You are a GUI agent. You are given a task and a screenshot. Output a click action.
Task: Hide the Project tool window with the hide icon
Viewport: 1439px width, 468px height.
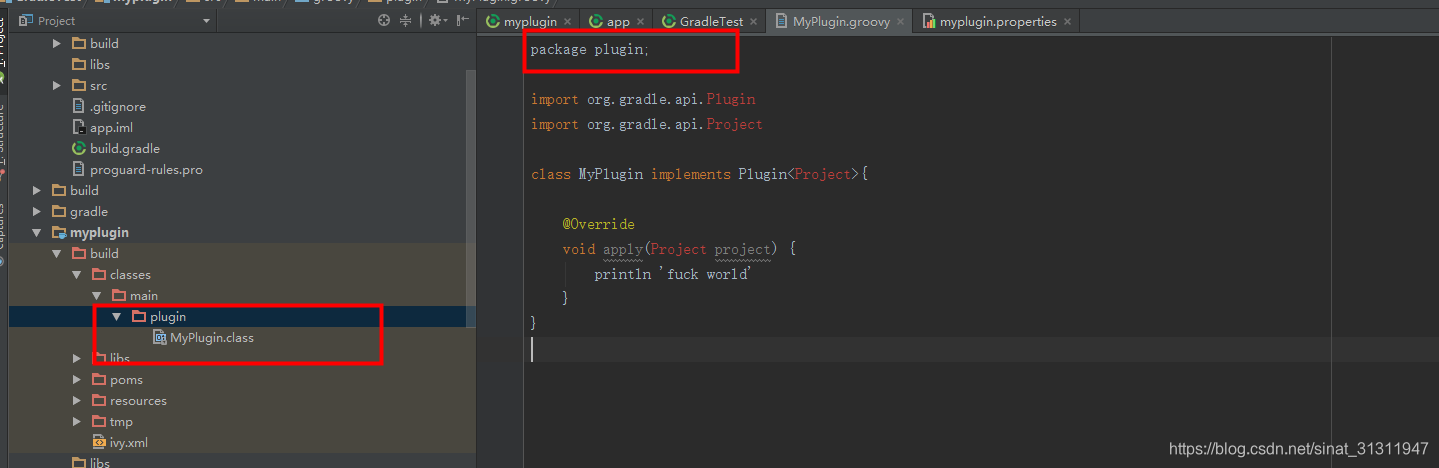coord(461,21)
